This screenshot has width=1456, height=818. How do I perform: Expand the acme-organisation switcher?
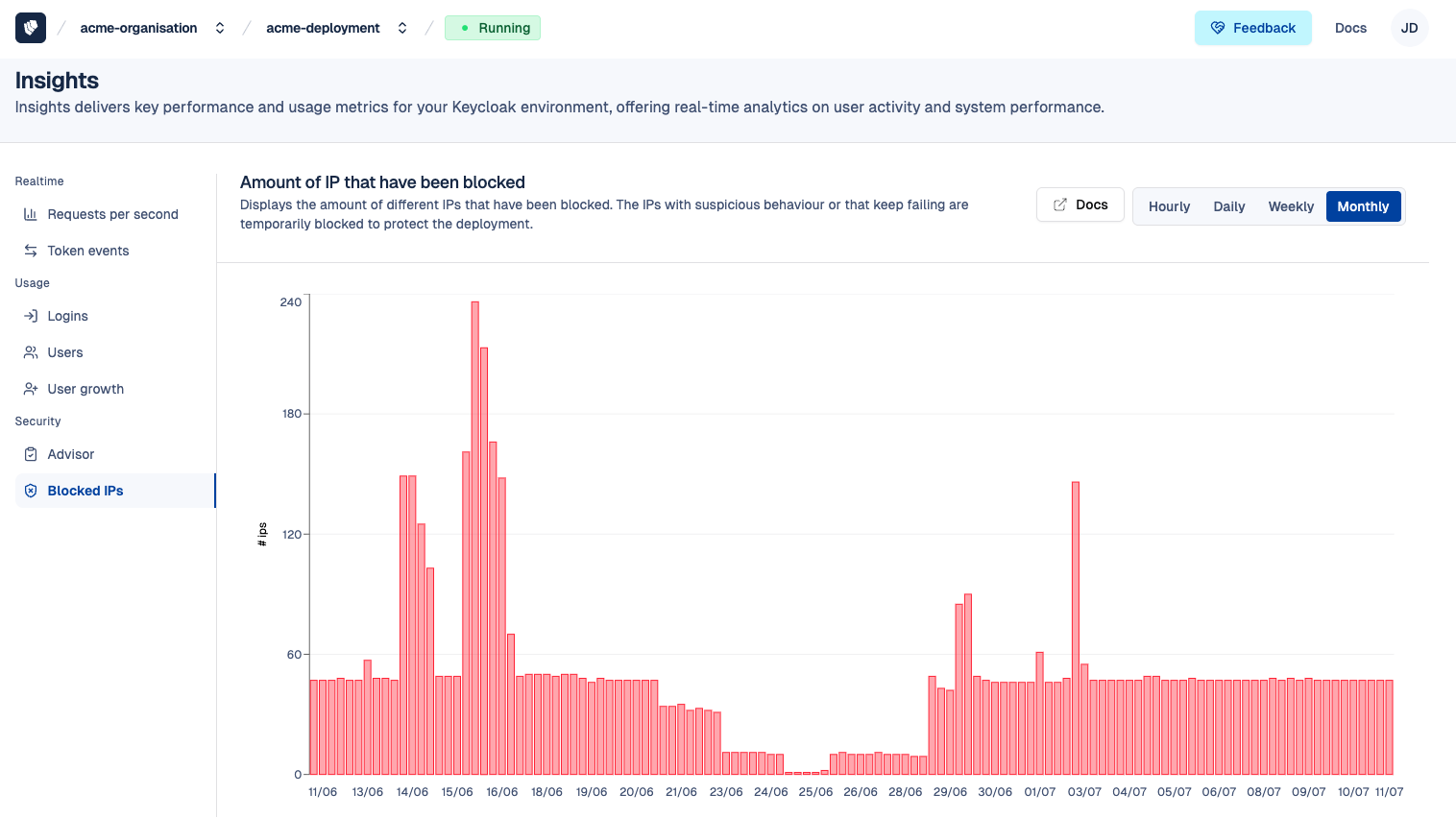tap(220, 28)
